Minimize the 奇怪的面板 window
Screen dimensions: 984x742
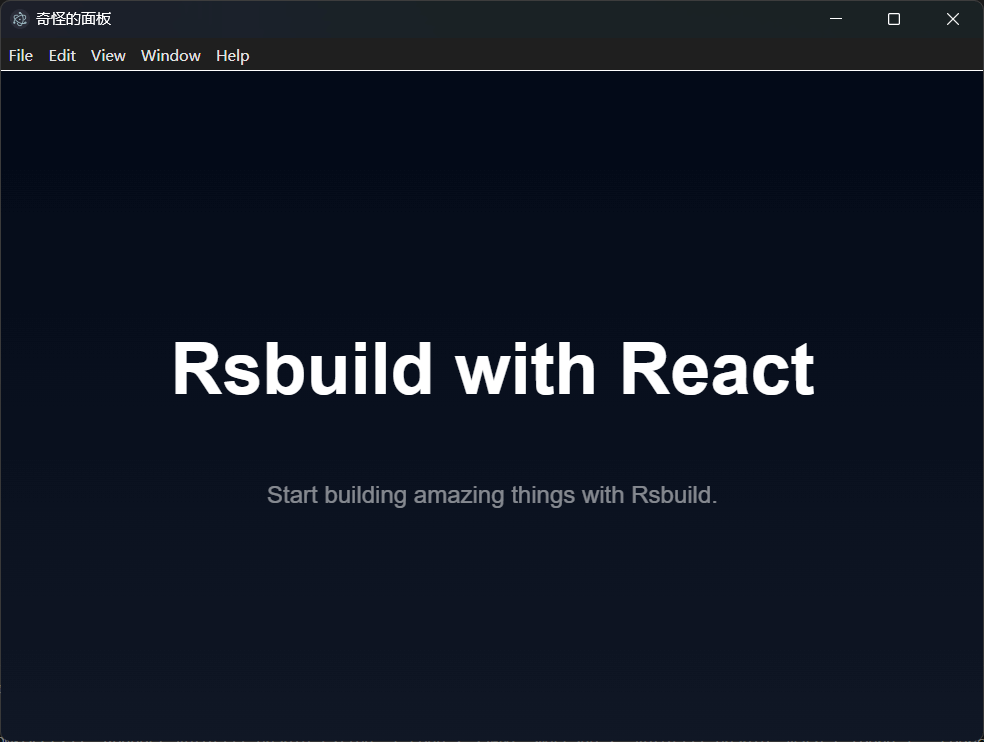point(836,19)
